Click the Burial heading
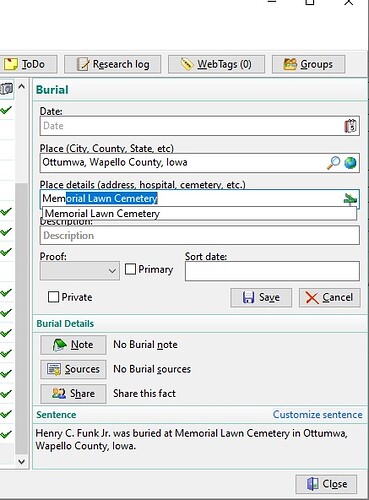Viewport: 369px width, 500px height. pos(52,90)
